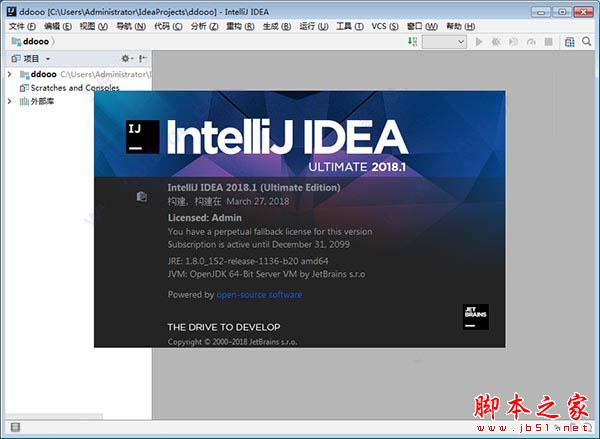The image size is (600, 439).
Task: Open the 分析(Z) menu
Action: 204,26
